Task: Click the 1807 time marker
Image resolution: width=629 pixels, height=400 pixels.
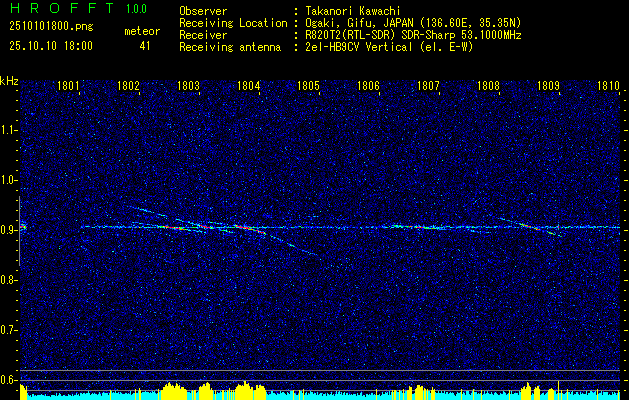Action: pyautogui.click(x=428, y=86)
